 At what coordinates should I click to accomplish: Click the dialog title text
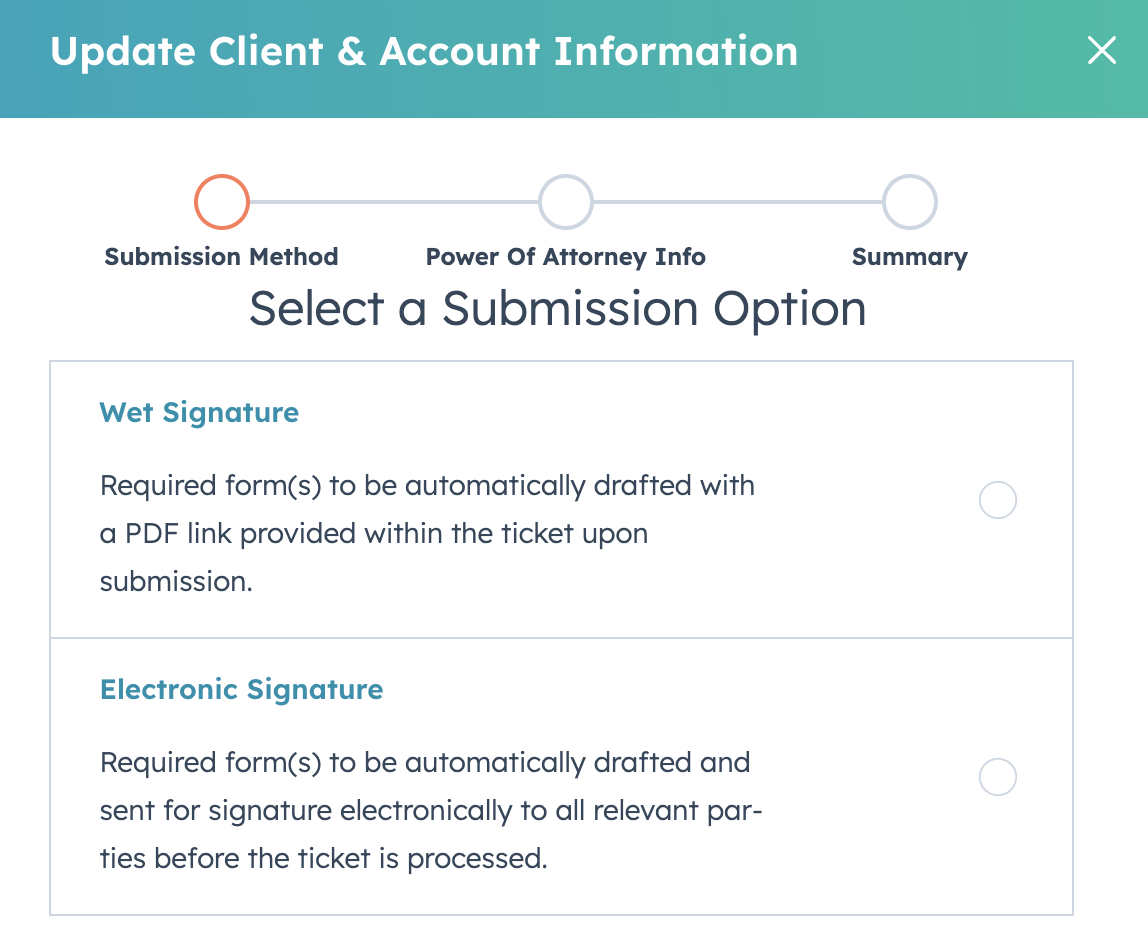[x=425, y=51]
